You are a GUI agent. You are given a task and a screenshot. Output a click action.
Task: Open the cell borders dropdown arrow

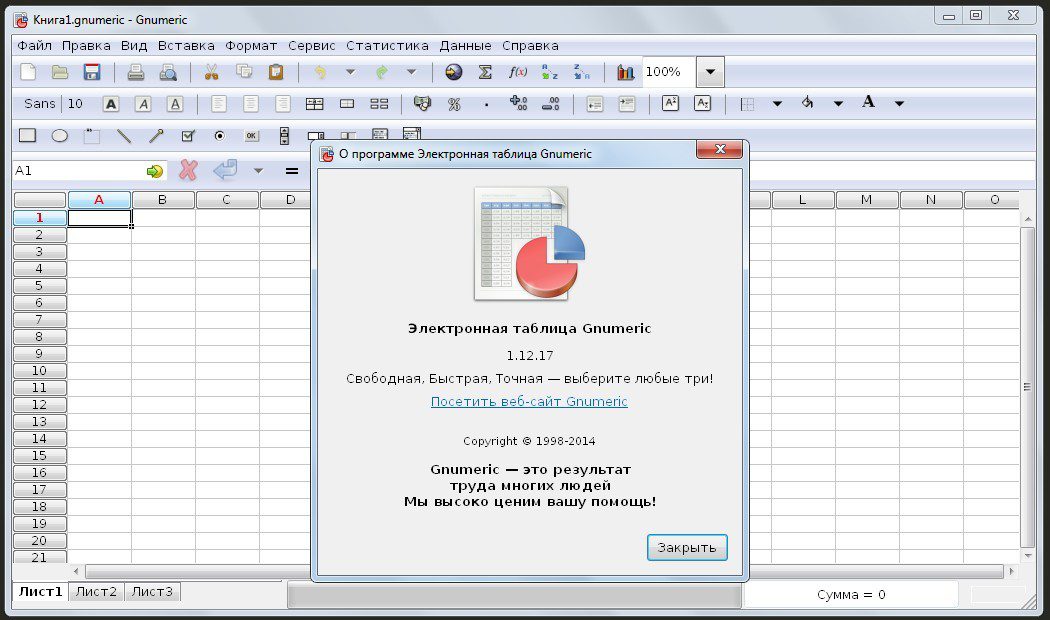[x=777, y=104]
